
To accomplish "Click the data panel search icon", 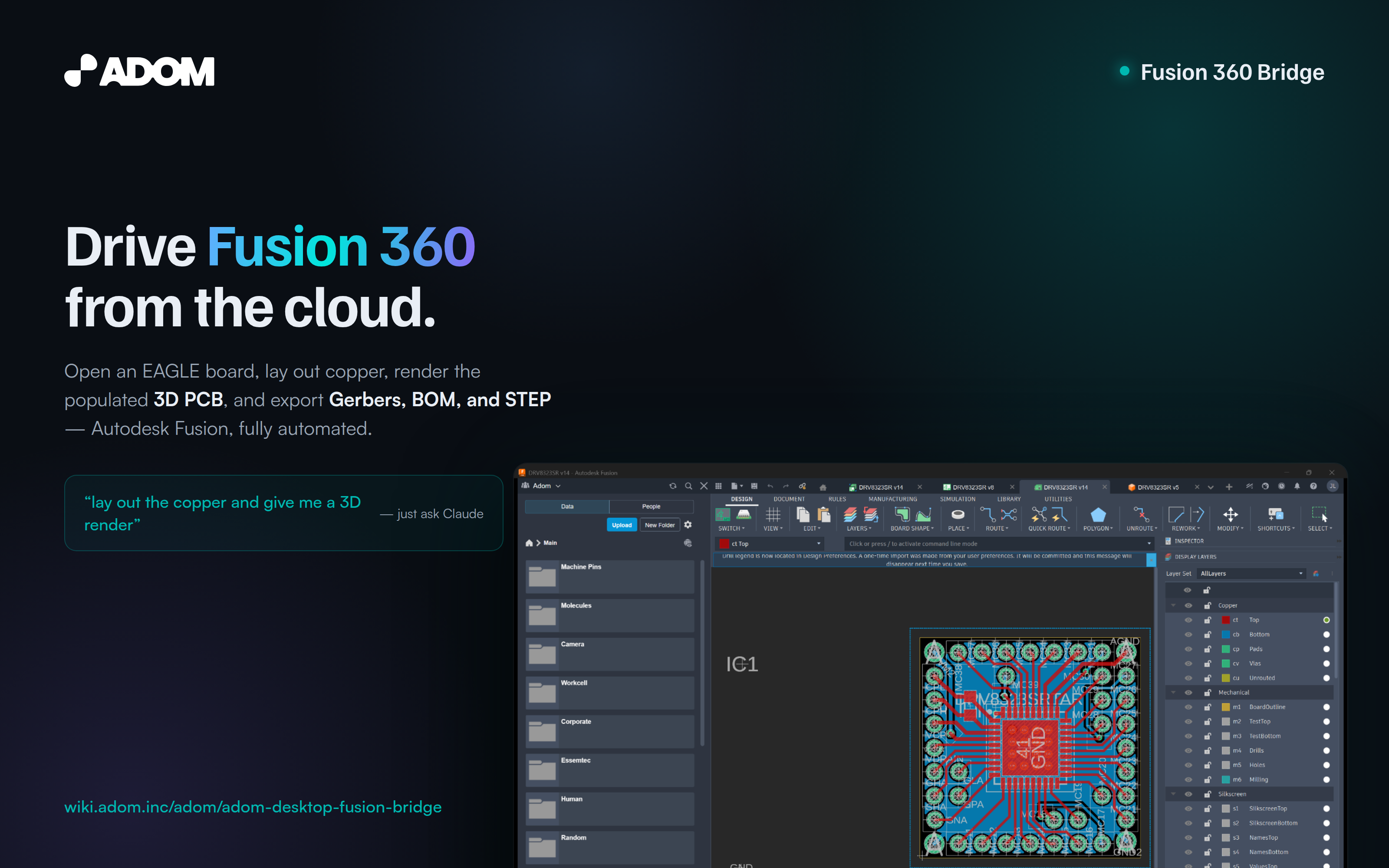I will 688,486.
